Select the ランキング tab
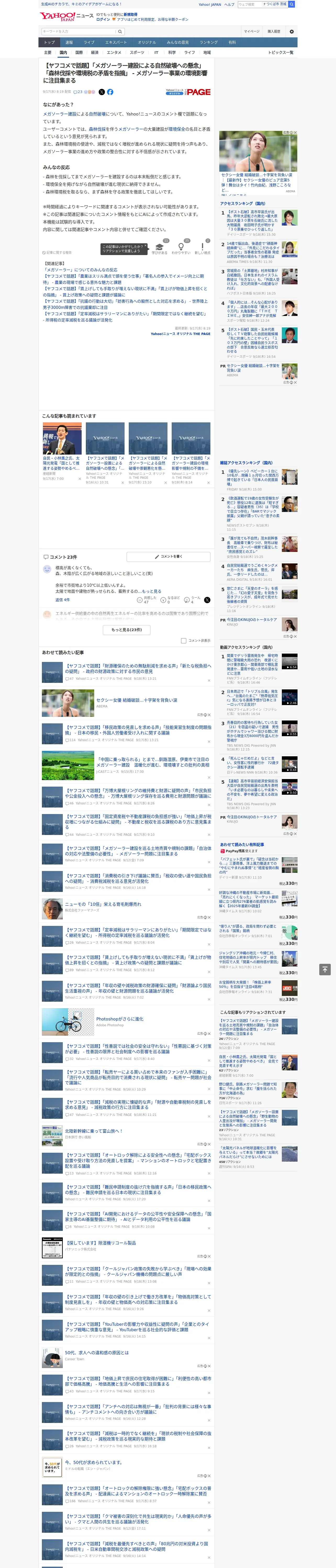Image resolution: width=336 pixels, height=1568 pixels. tap(209, 43)
